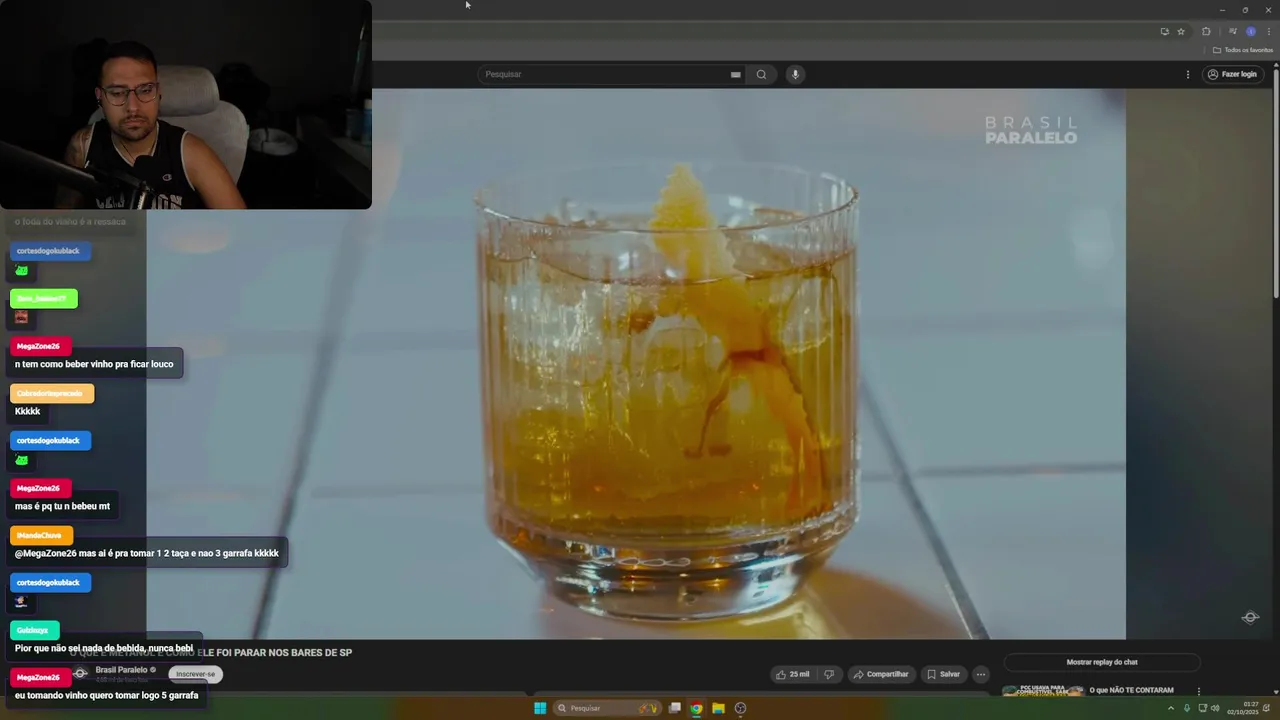Click the YouTube search magnifier button

[761, 74]
